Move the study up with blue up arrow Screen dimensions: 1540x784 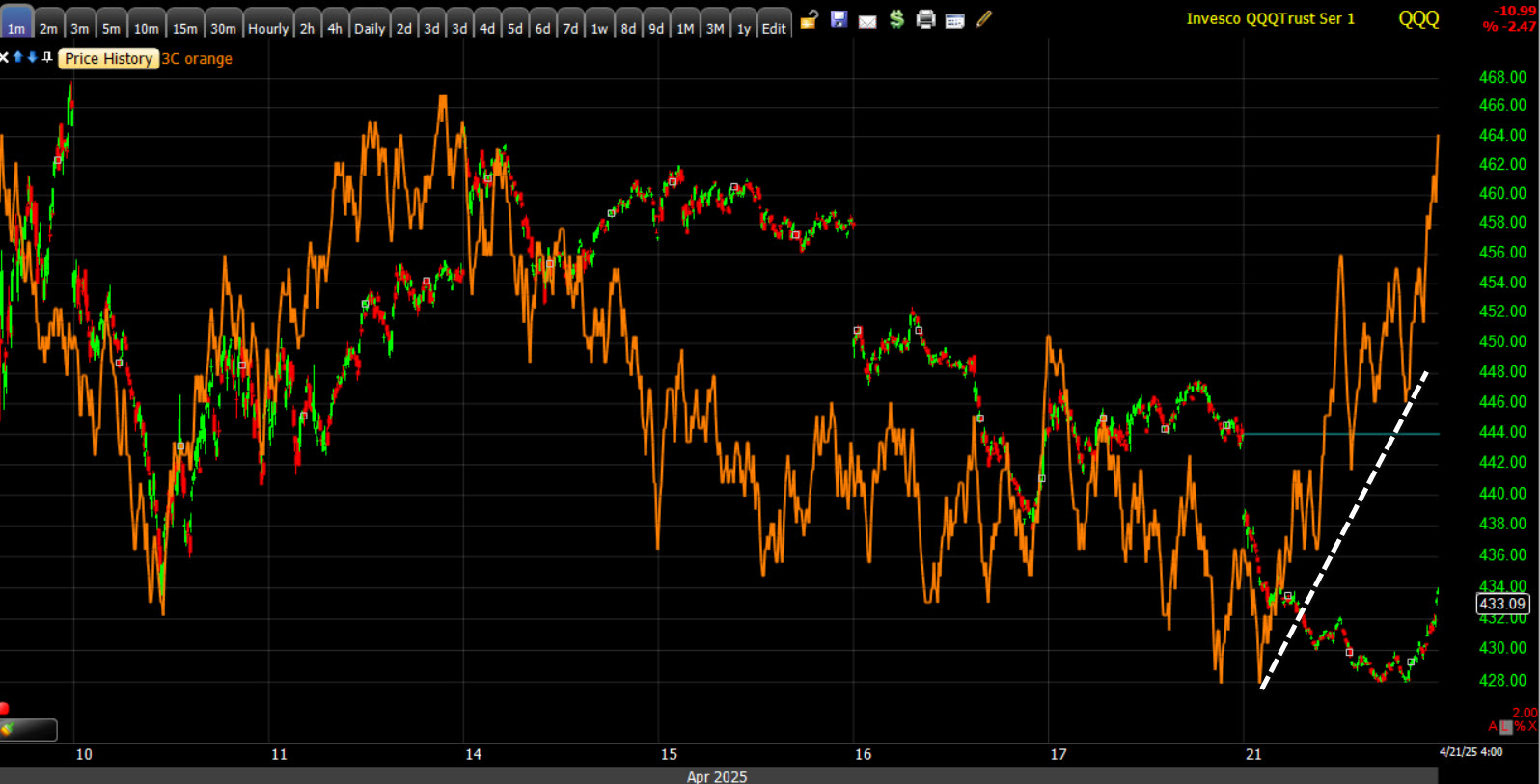(17, 58)
